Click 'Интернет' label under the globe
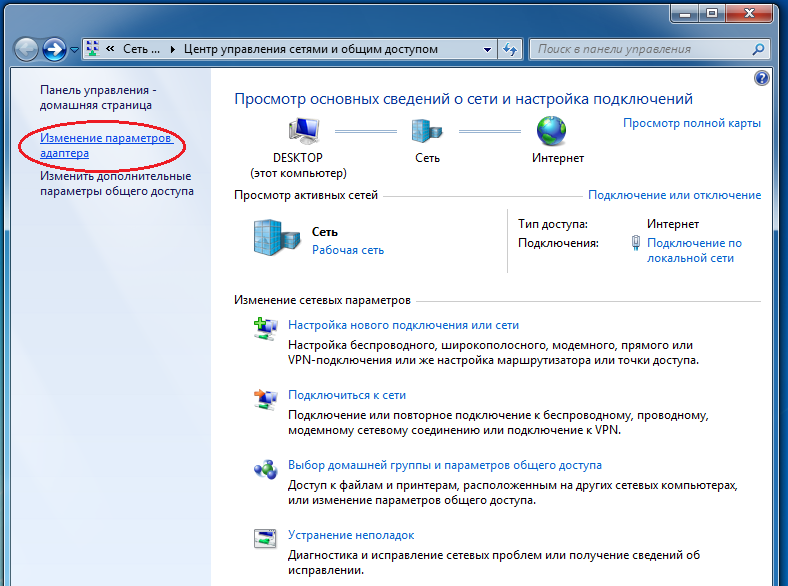The width and height of the screenshot is (788, 586). [x=558, y=158]
